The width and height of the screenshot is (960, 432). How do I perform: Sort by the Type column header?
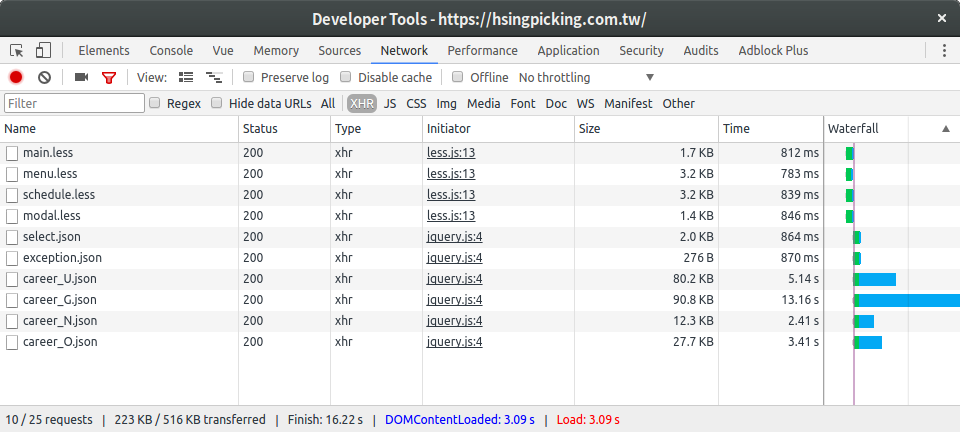pos(377,128)
